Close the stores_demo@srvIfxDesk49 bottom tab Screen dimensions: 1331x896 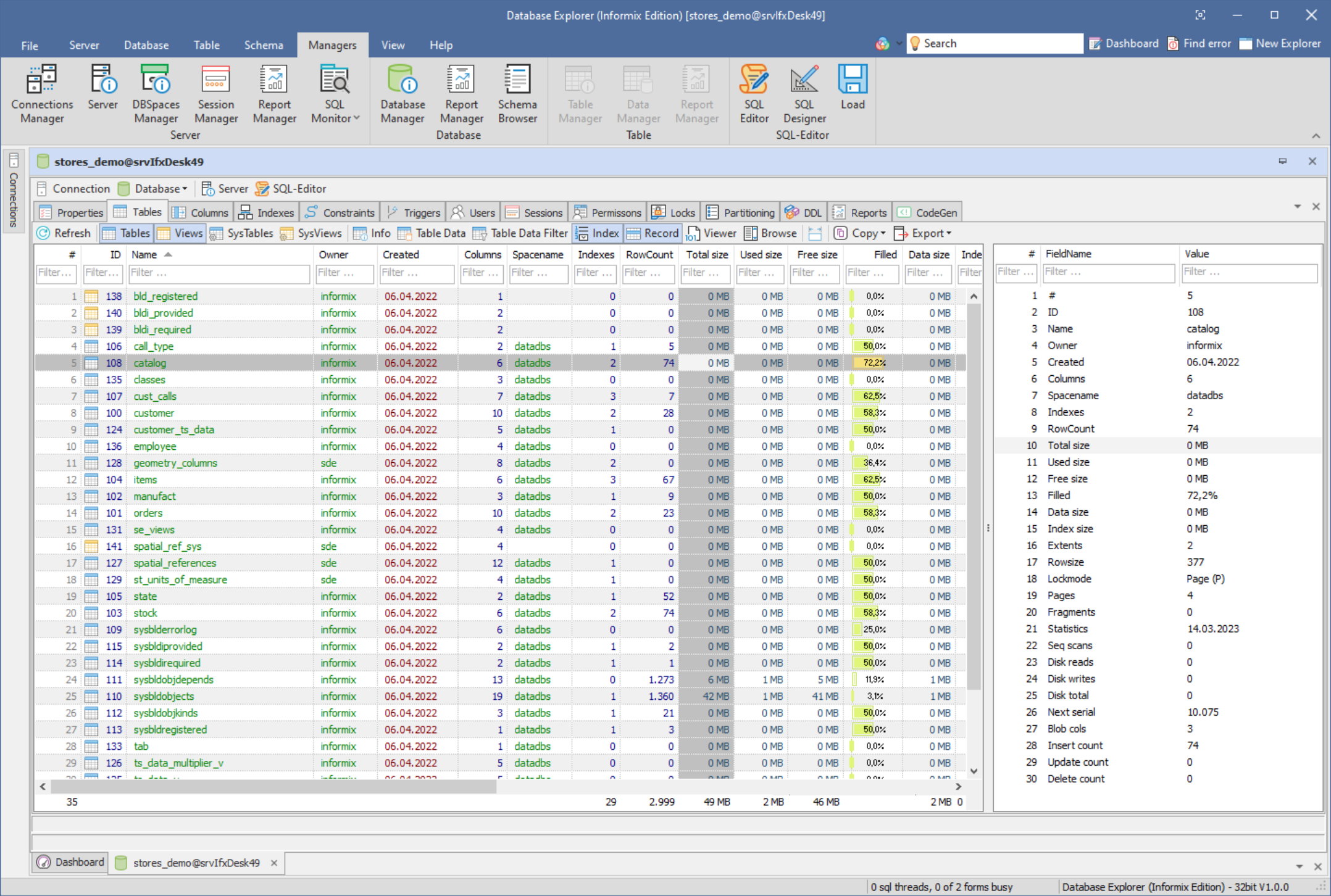273,863
